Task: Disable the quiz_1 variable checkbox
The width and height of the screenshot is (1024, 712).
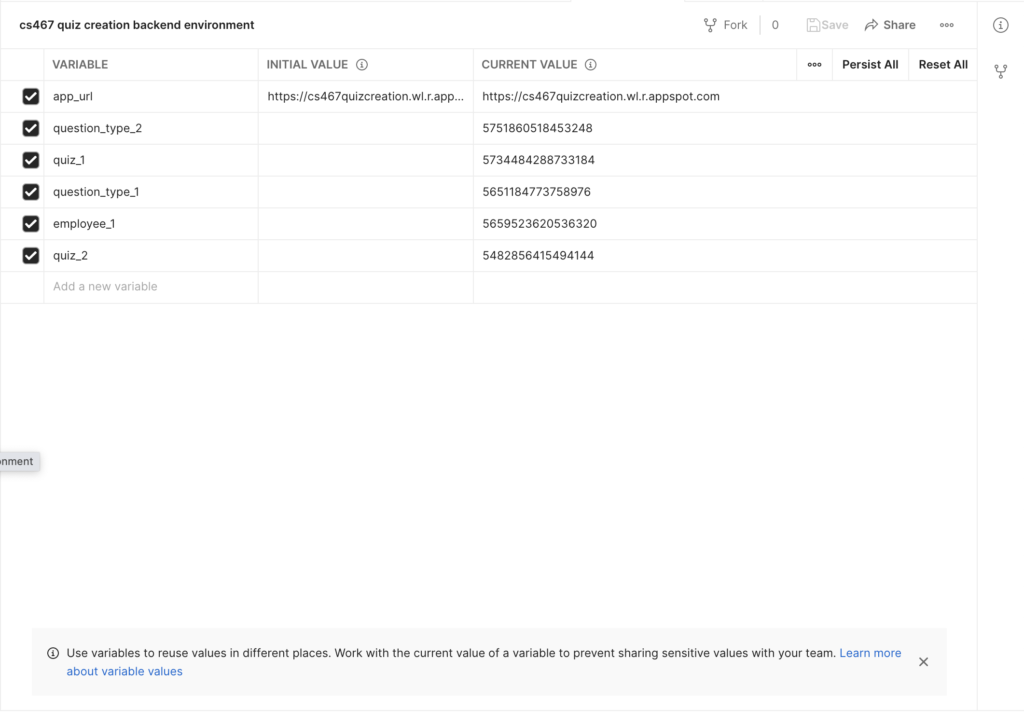Action: 31,160
